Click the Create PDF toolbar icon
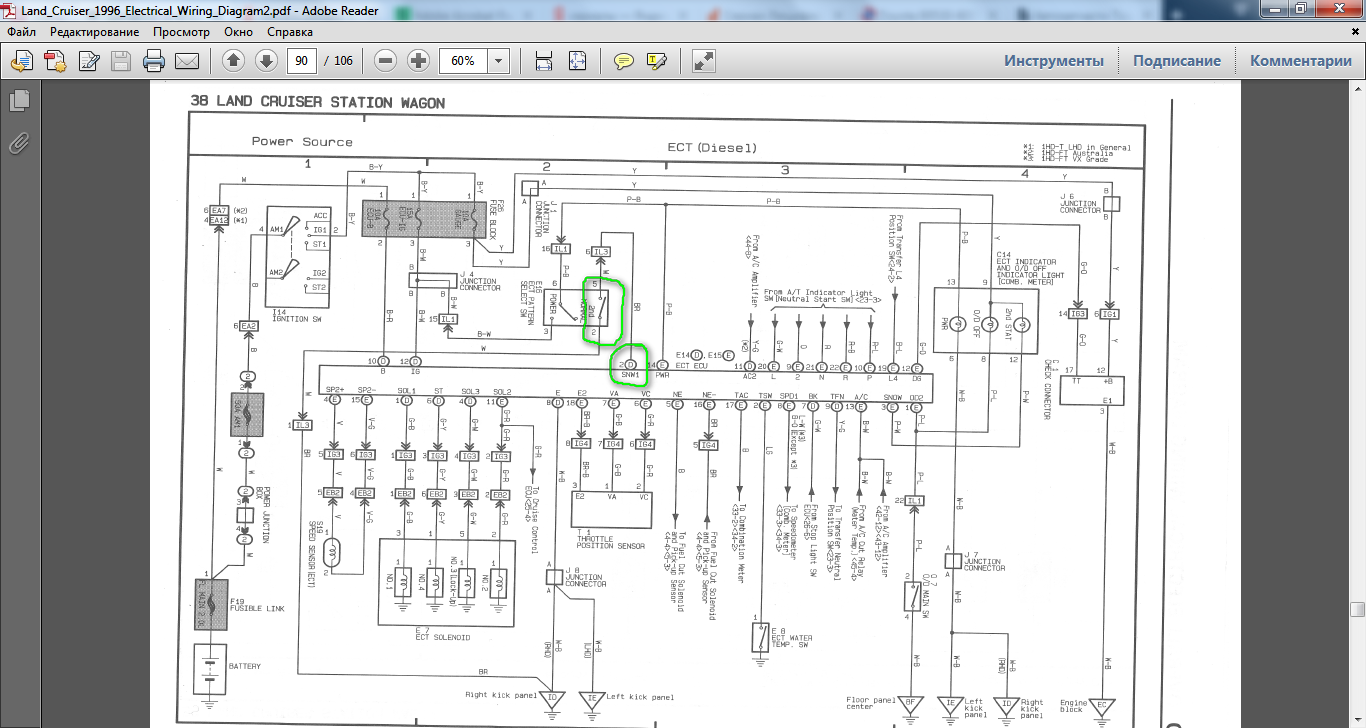1366x728 pixels. [54, 61]
